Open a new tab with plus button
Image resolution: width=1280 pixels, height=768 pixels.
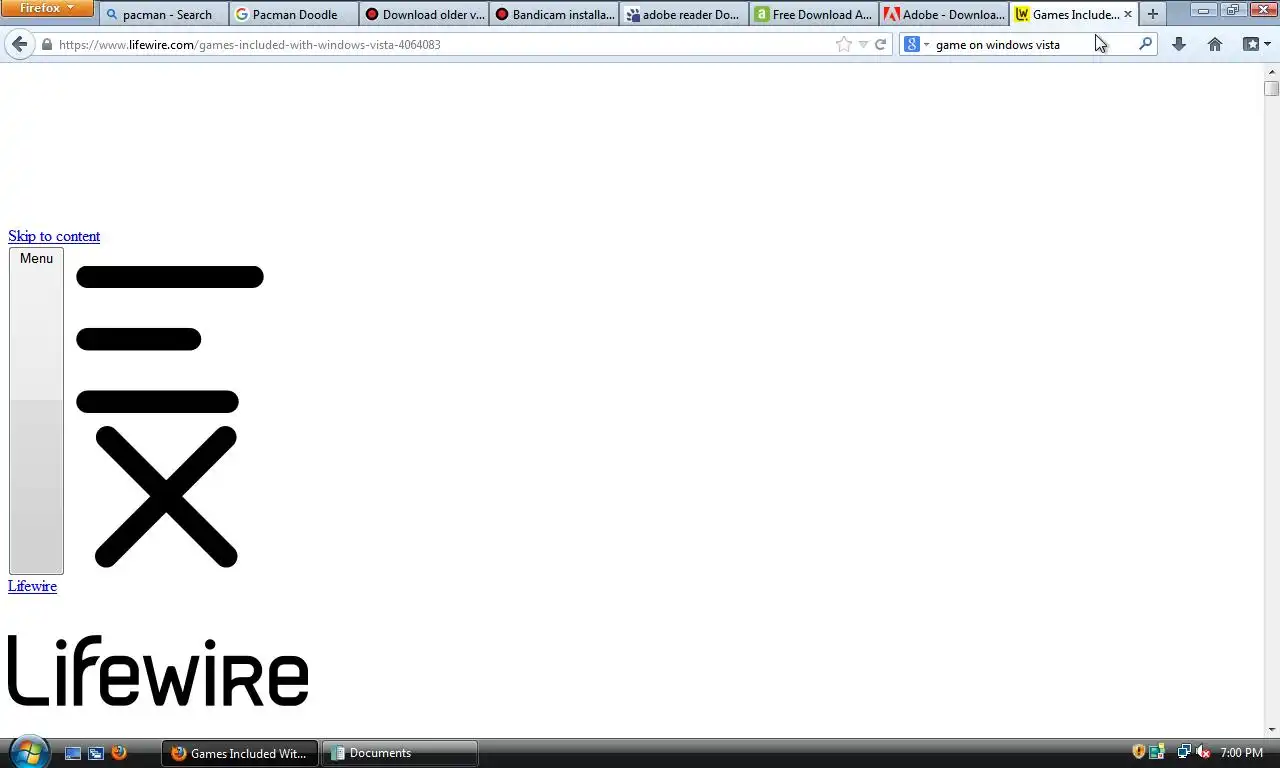pyautogui.click(x=1153, y=14)
